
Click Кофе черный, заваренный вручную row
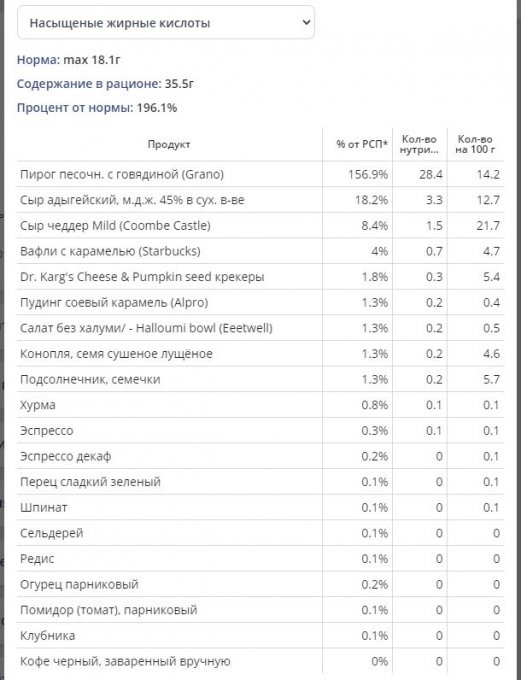tap(260, 661)
